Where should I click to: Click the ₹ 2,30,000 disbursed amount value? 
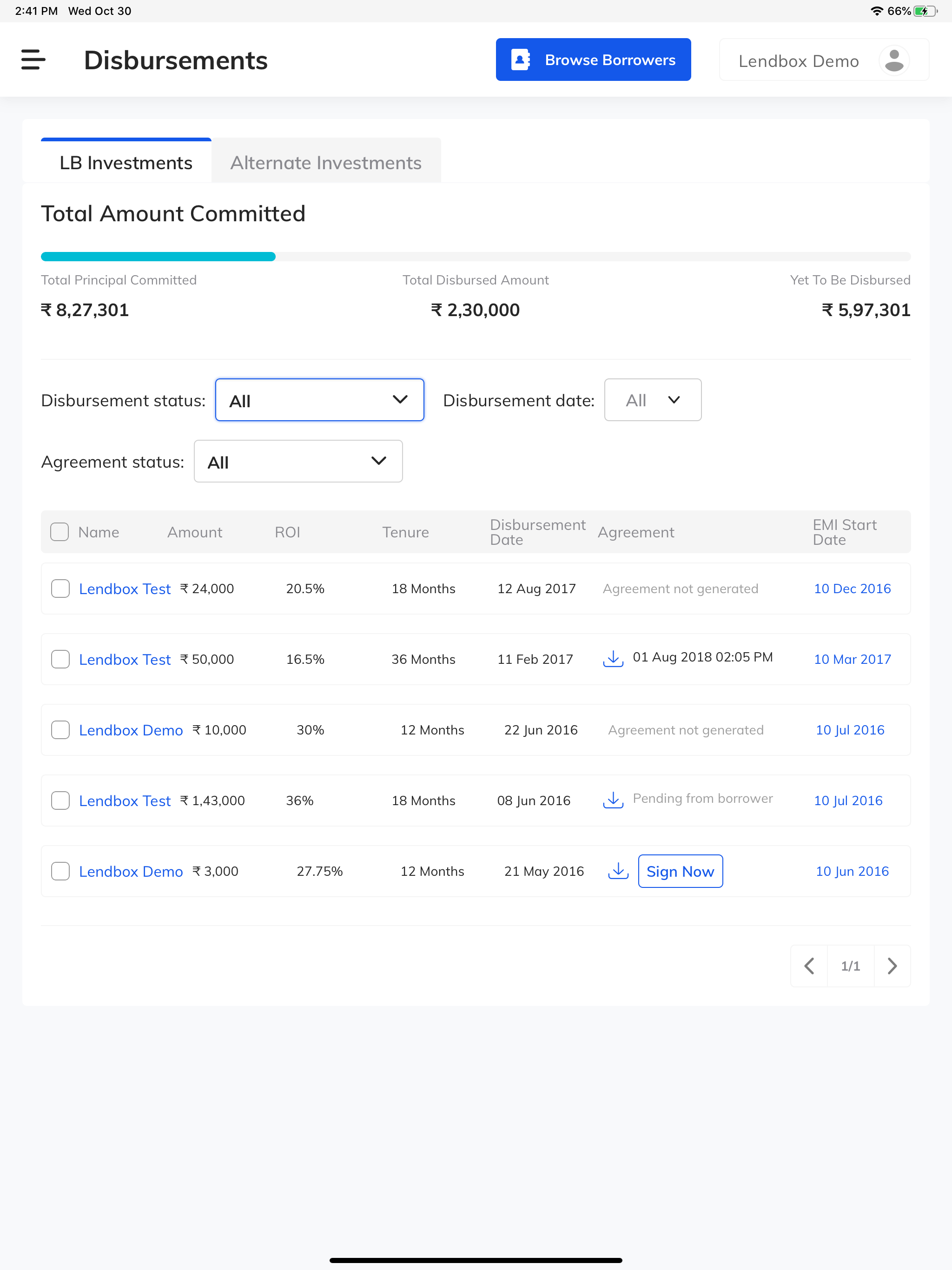coord(476,310)
